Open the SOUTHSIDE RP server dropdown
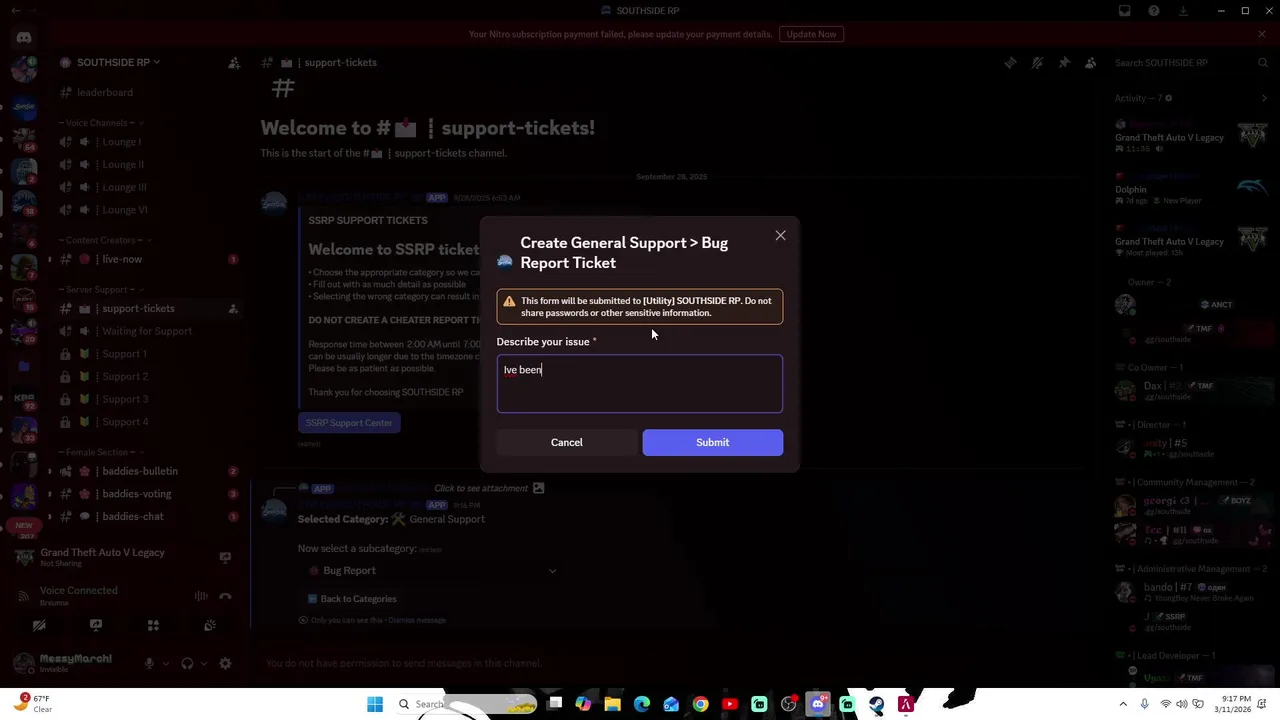This screenshot has height=720, width=1280. click(118, 62)
